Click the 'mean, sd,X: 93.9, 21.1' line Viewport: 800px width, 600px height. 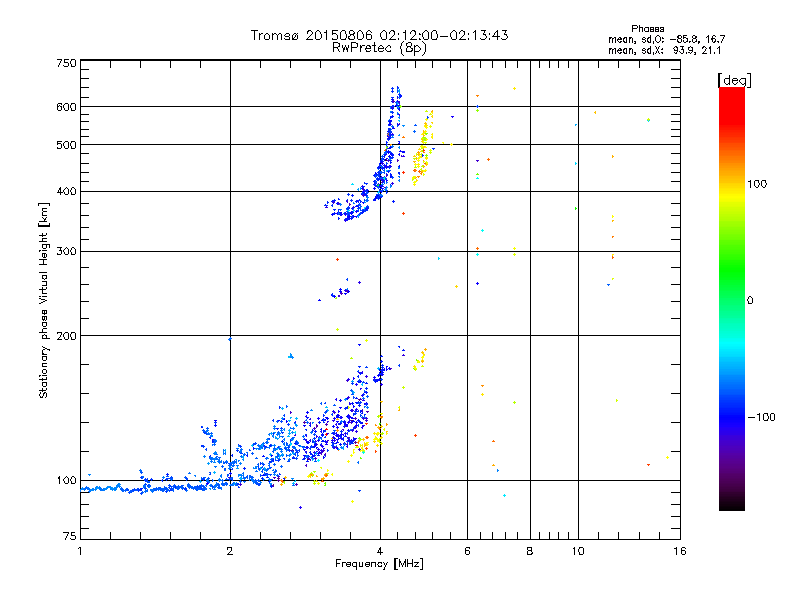coord(664,50)
